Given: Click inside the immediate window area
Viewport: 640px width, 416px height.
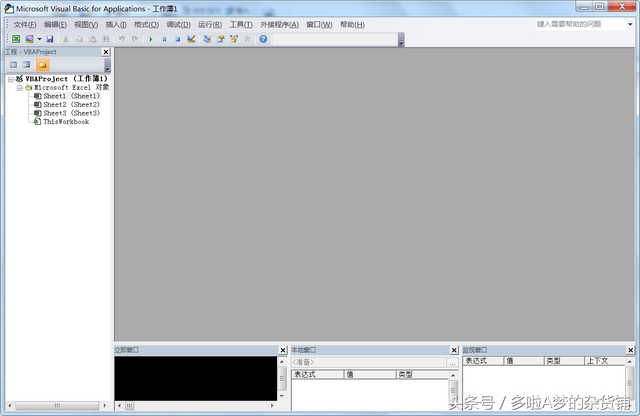Looking at the screenshot, I should click(x=196, y=378).
